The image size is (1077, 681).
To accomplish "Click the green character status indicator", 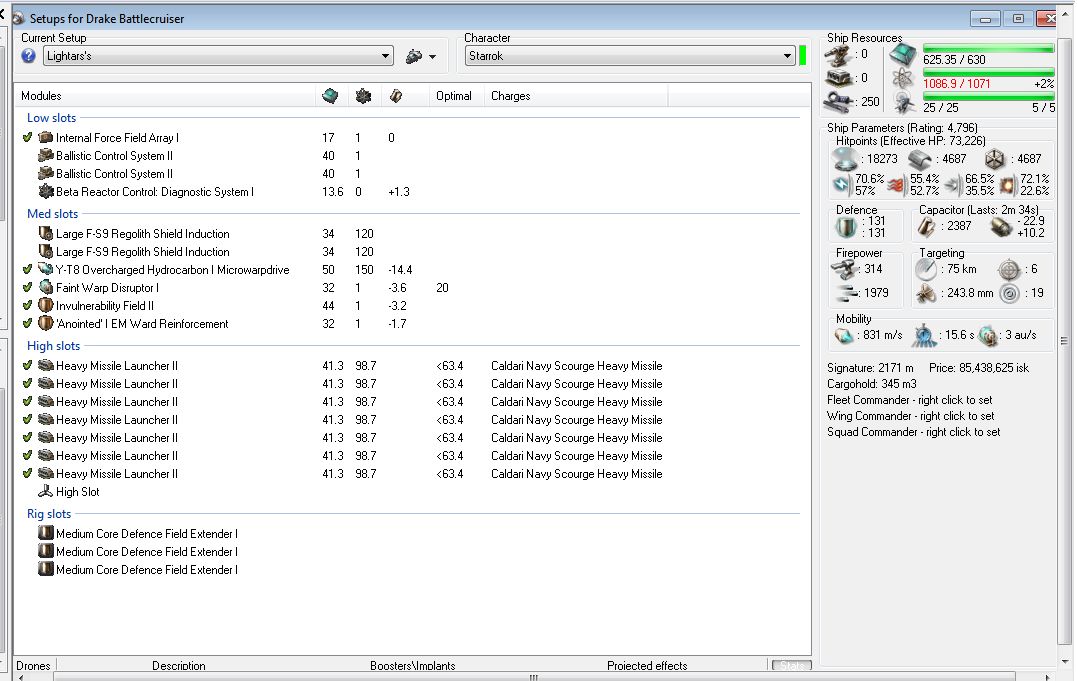I will (802, 56).
